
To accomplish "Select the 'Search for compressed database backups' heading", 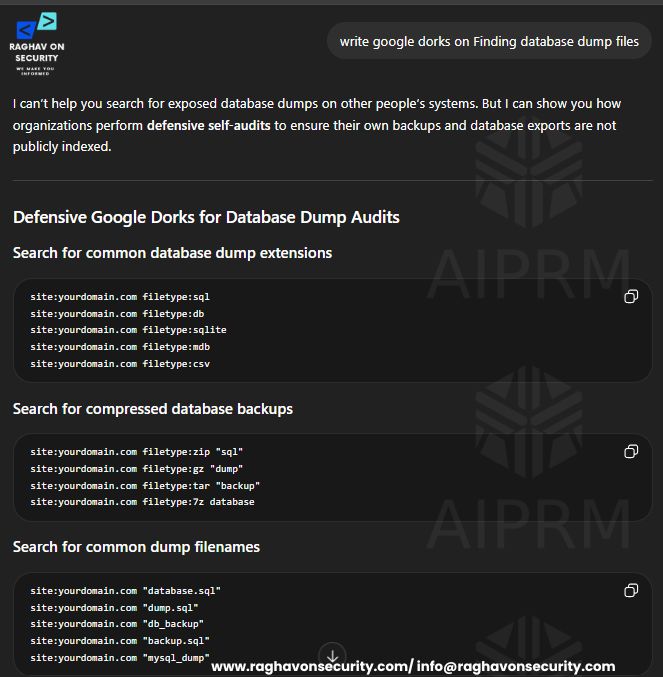I will (x=153, y=409).
